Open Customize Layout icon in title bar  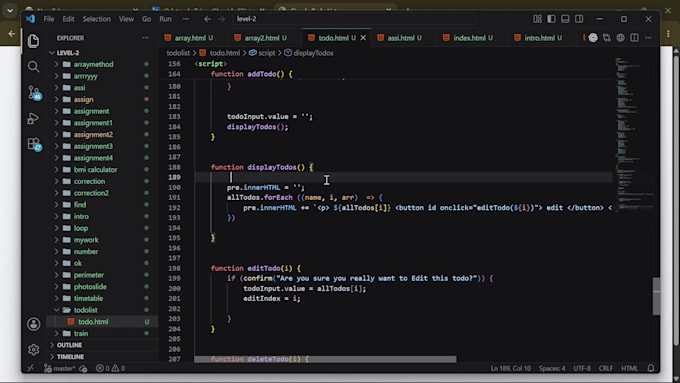(x=537, y=19)
